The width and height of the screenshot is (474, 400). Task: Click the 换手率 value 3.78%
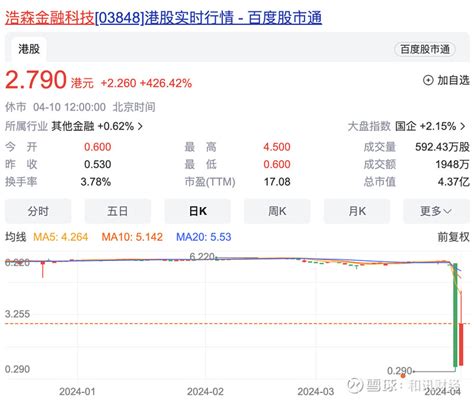tap(96, 182)
